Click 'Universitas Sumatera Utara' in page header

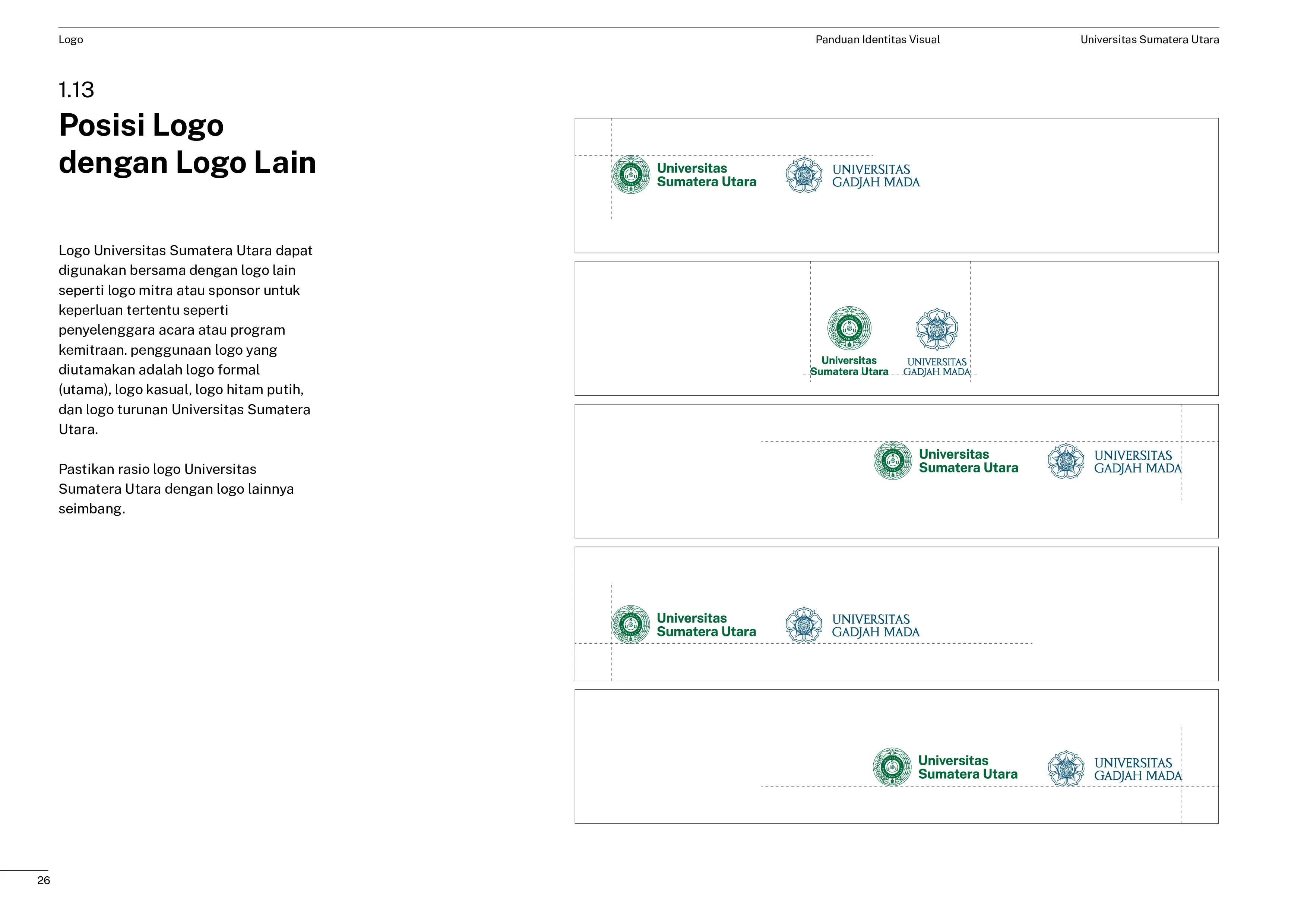click(1149, 40)
